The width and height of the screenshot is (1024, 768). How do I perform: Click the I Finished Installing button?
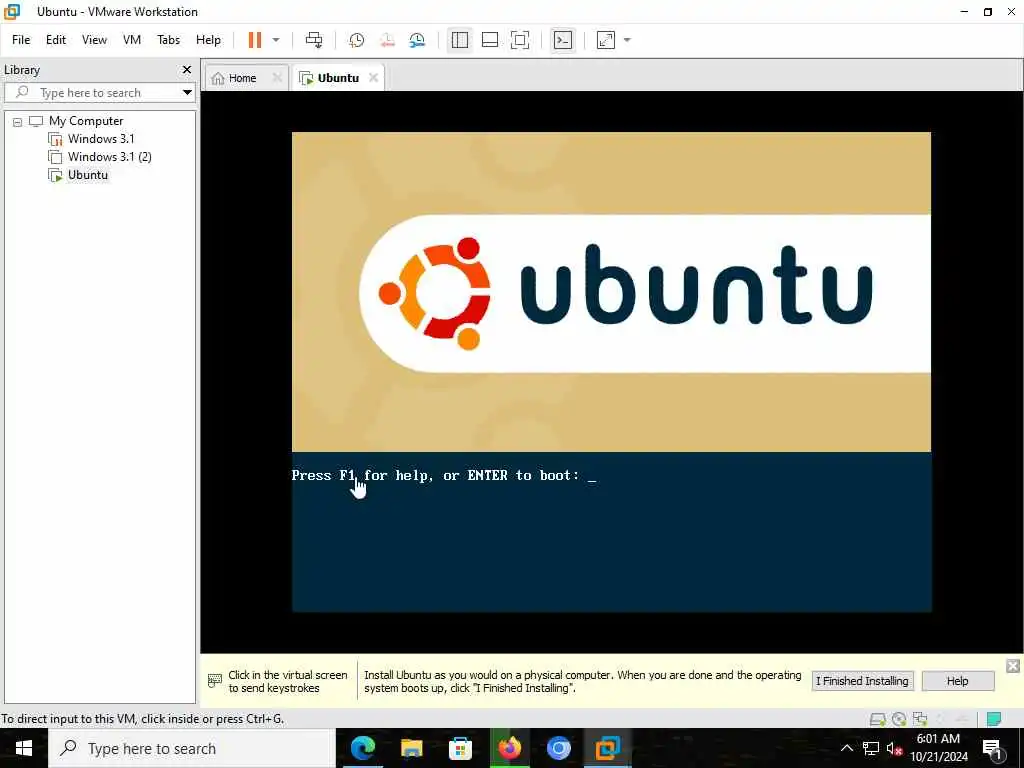862,681
